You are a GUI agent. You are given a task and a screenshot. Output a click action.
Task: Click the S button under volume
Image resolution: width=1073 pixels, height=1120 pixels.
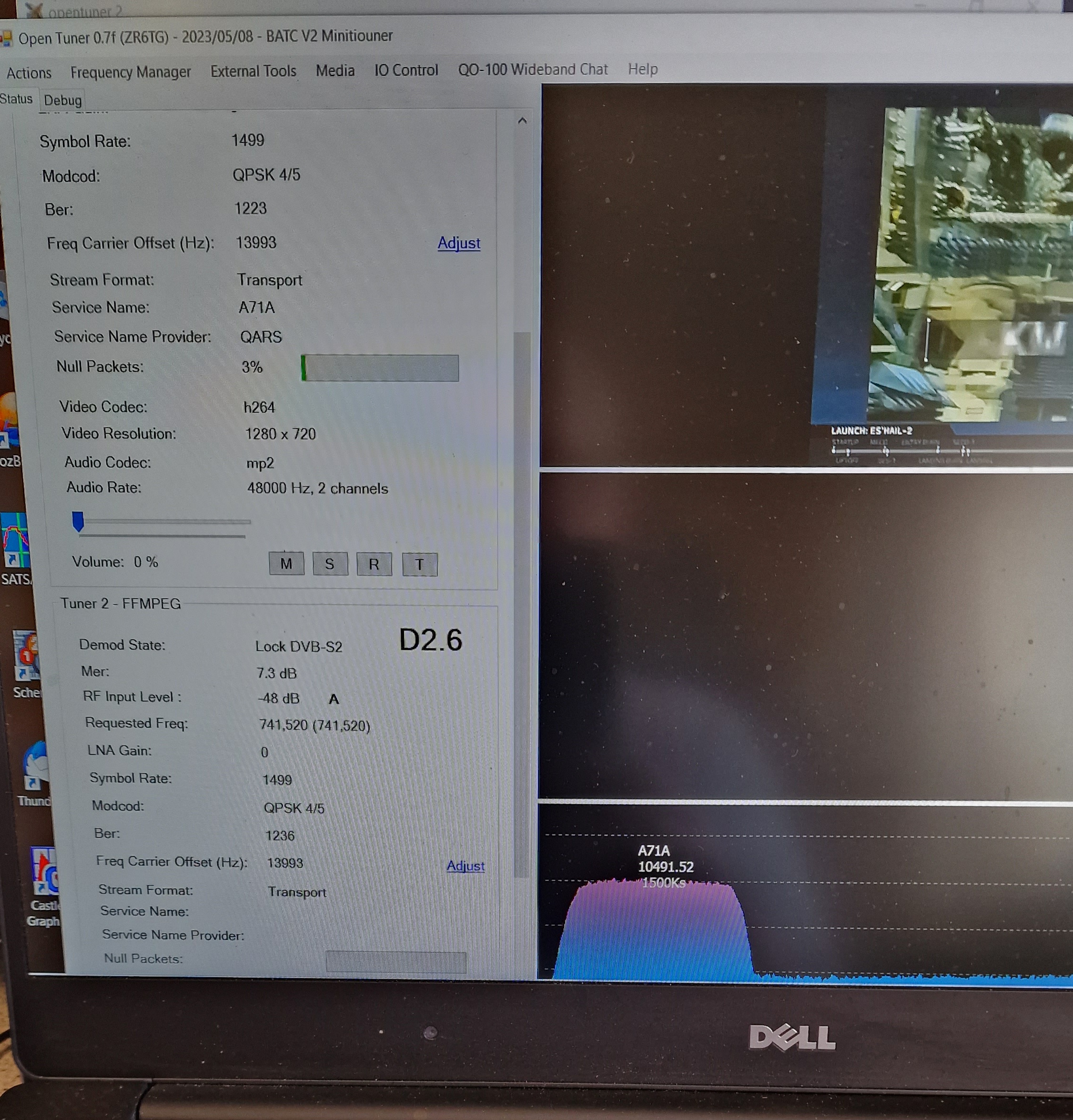[x=330, y=564]
